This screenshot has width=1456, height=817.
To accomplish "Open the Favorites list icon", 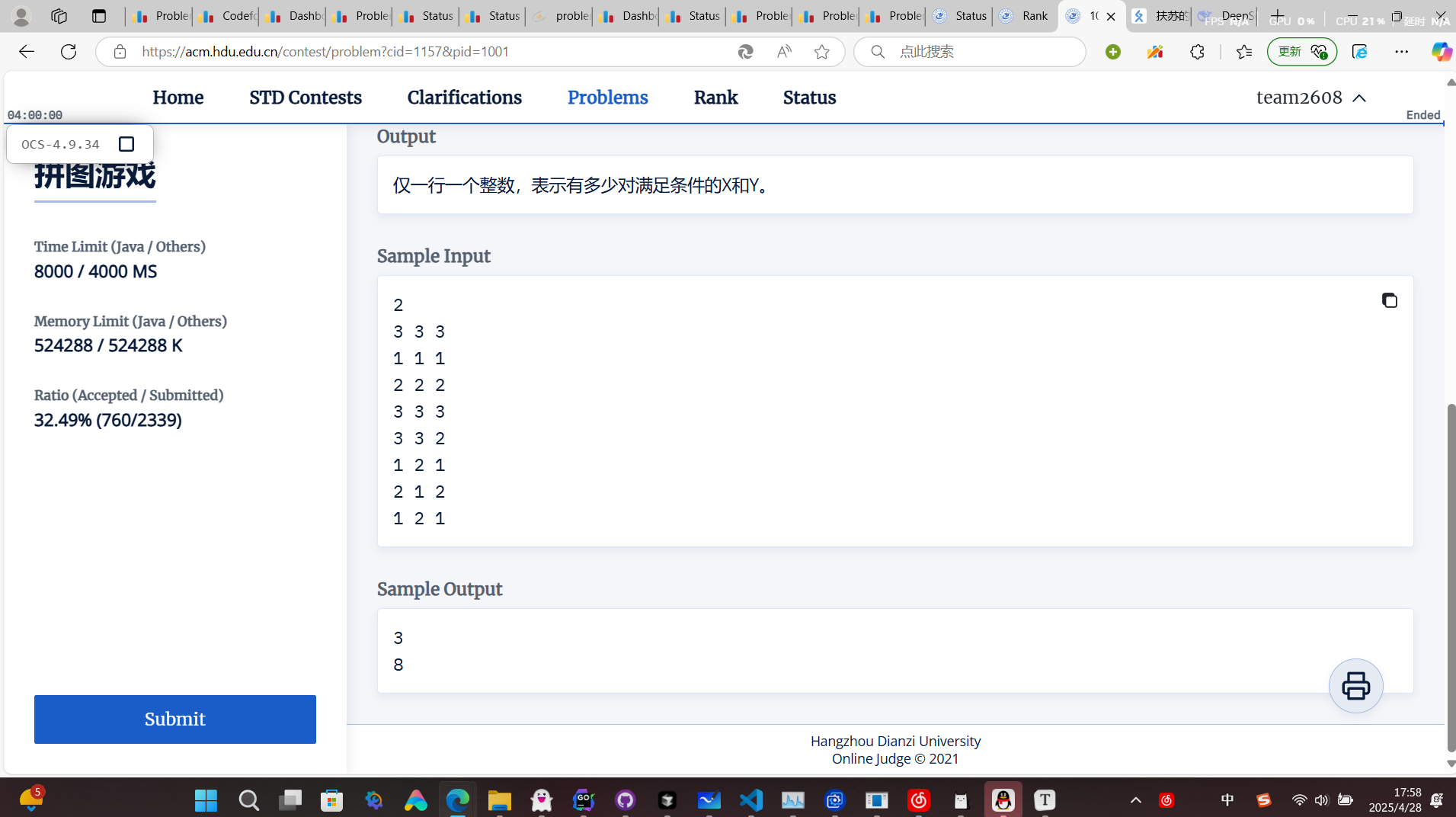I will 1244,52.
